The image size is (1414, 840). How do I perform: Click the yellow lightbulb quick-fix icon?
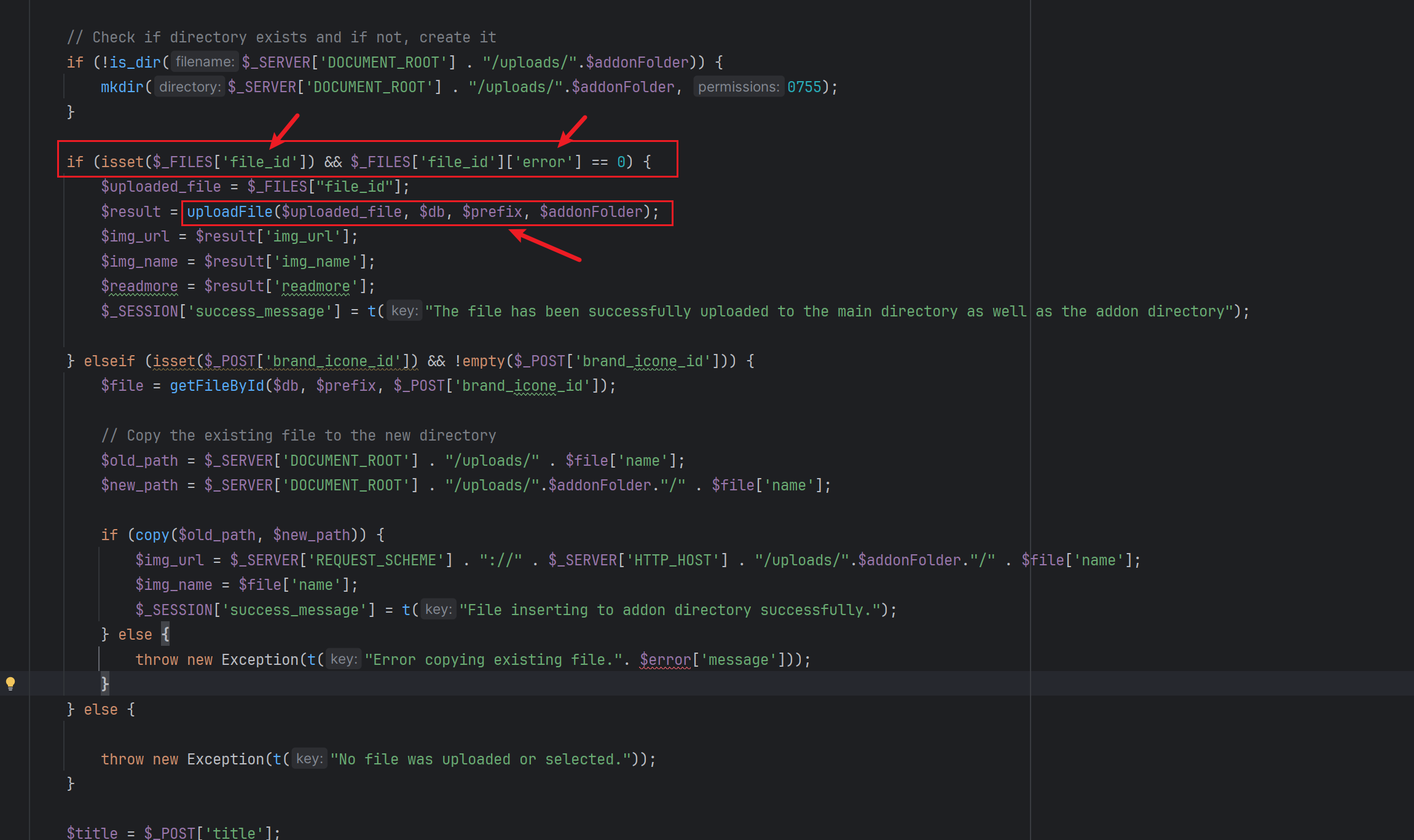coord(10,683)
